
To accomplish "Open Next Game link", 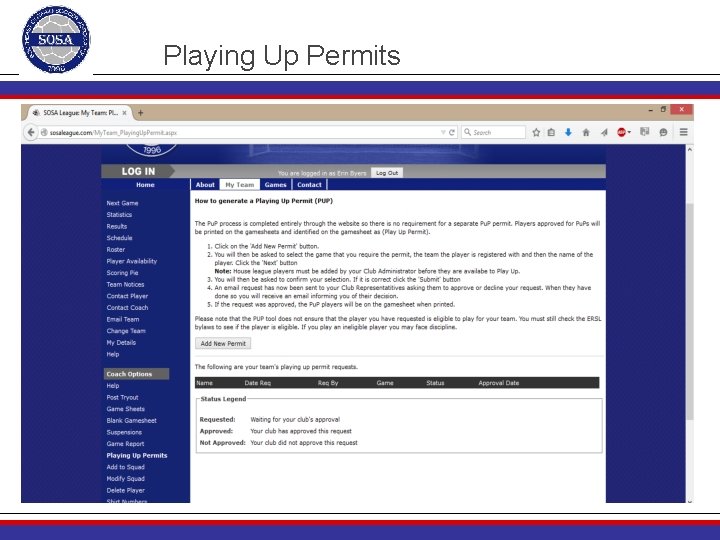I will click(x=122, y=203).
